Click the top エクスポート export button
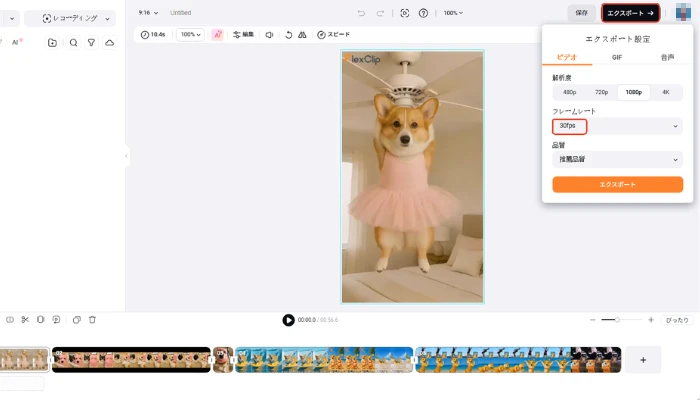 point(630,13)
